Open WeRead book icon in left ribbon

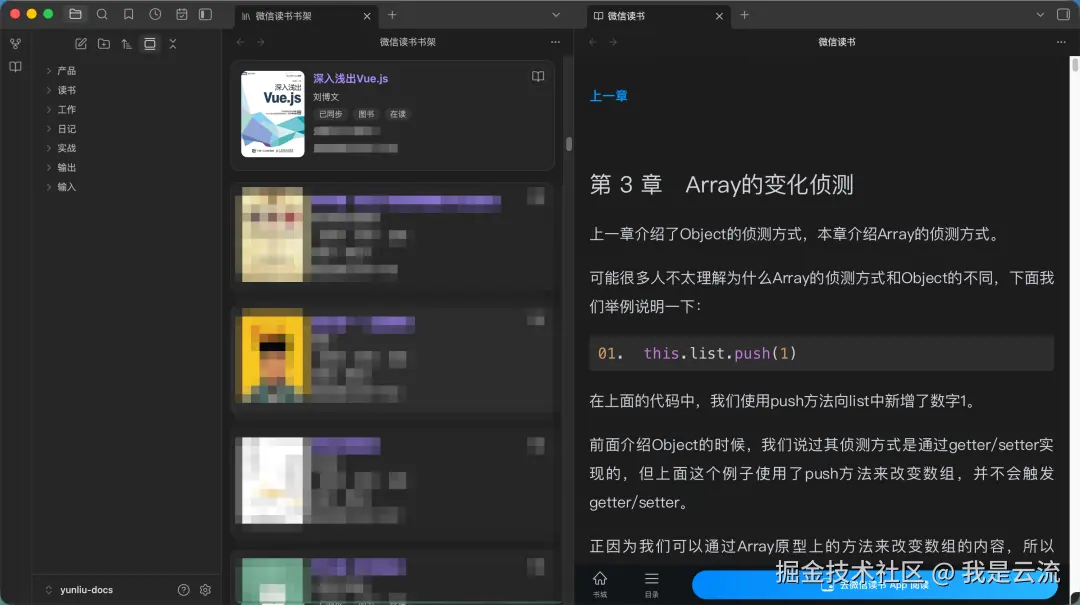coord(15,67)
